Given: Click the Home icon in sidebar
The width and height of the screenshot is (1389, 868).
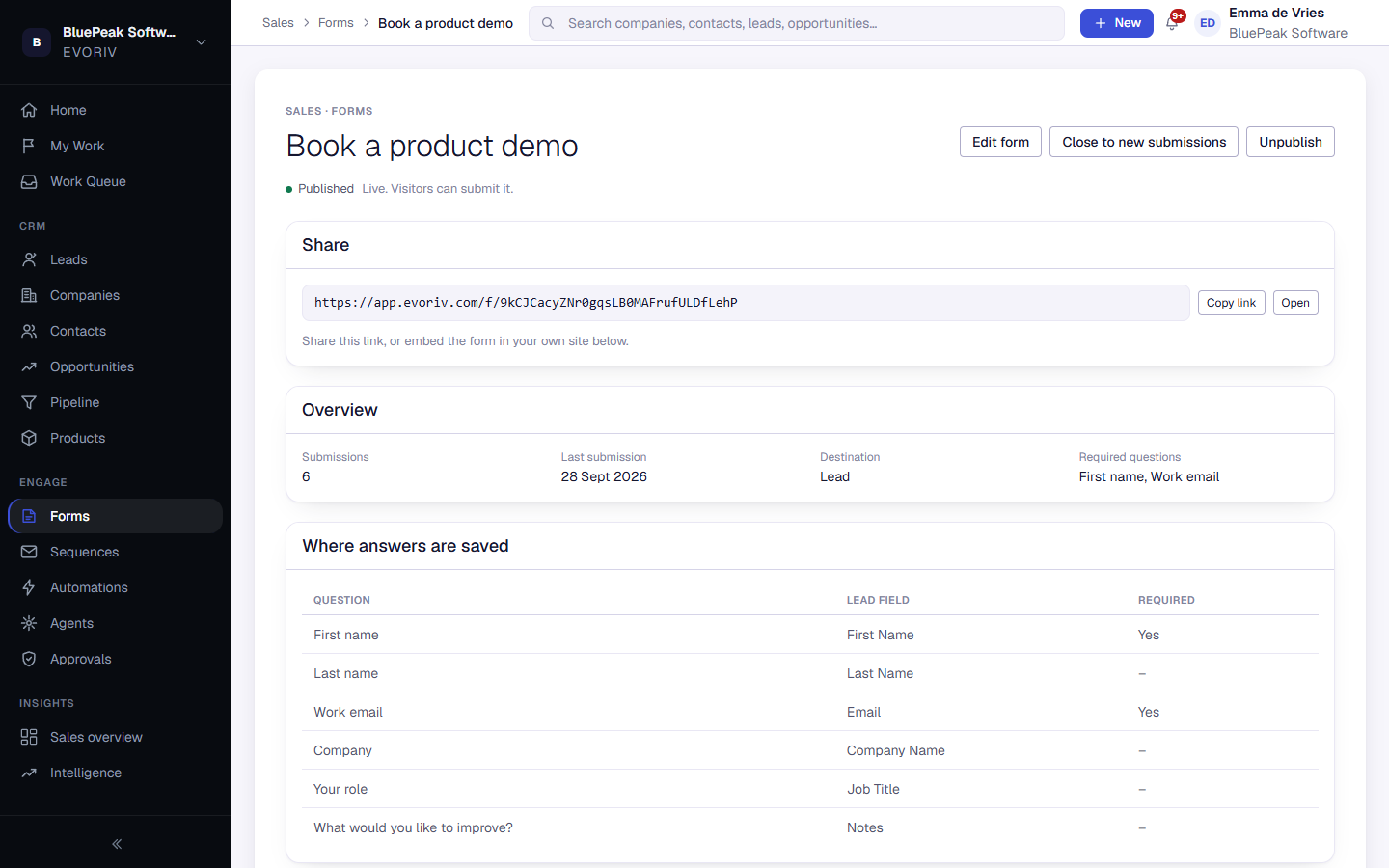Looking at the screenshot, I should click(29, 110).
